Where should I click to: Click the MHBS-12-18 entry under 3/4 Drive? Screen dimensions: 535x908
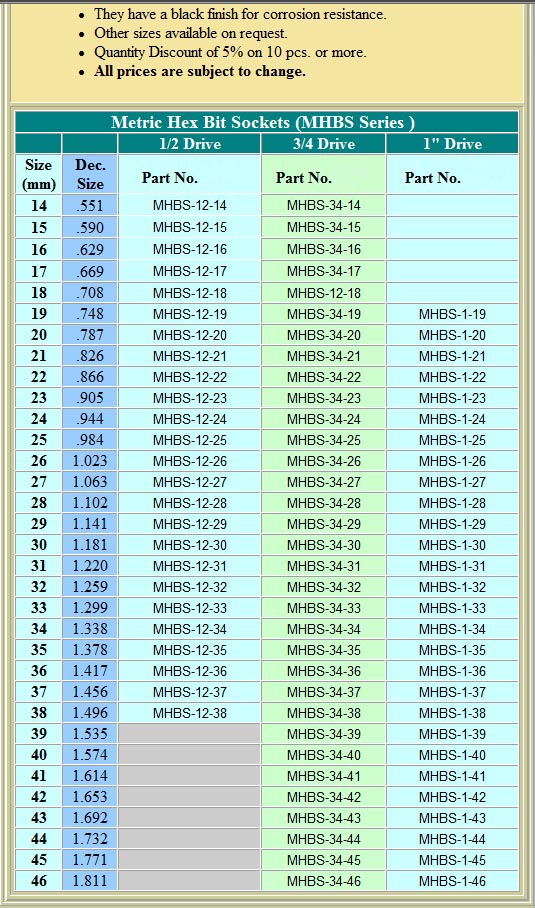[x=323, y=293]
